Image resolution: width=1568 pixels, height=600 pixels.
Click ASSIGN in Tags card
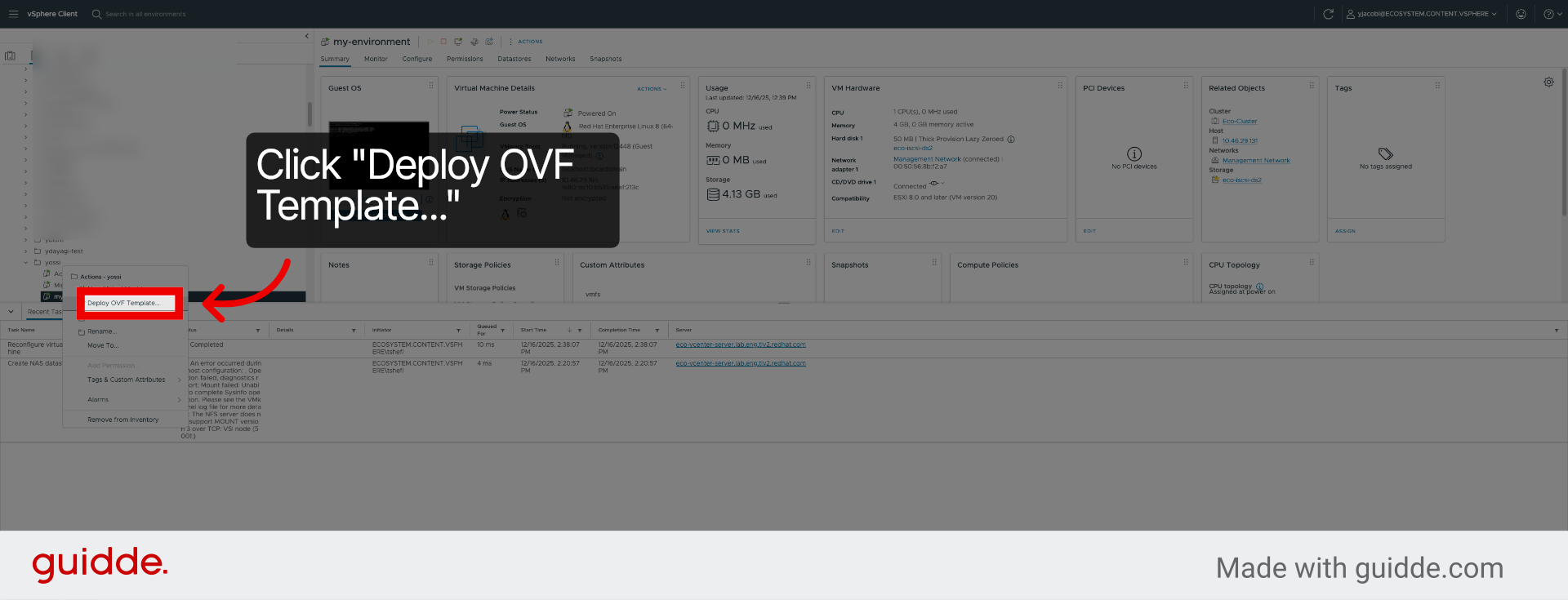point(1345,231)
